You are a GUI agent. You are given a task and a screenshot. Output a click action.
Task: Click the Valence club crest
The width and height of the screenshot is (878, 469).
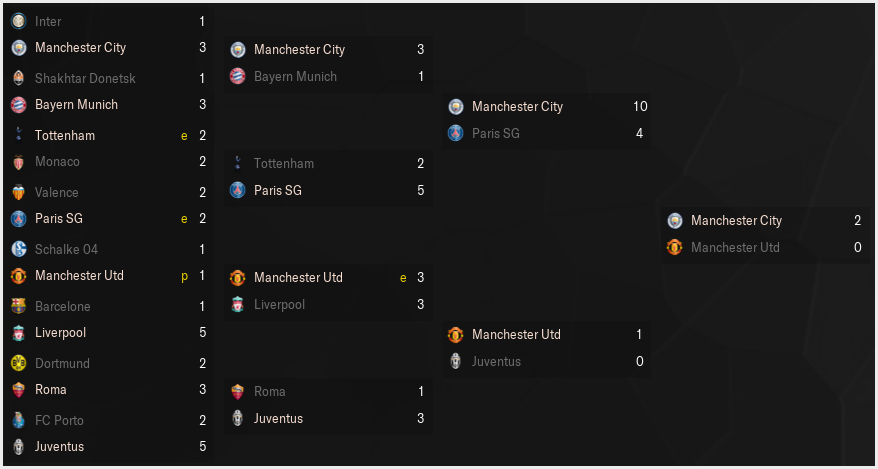click(18, 193)
